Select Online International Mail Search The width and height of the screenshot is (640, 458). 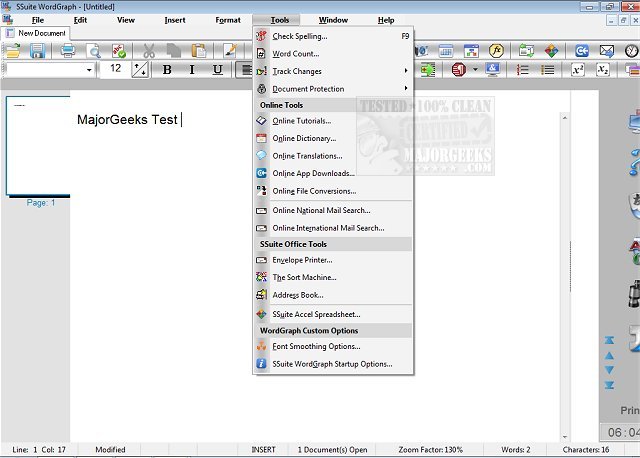pyautogui.click(x=333, y=228)
